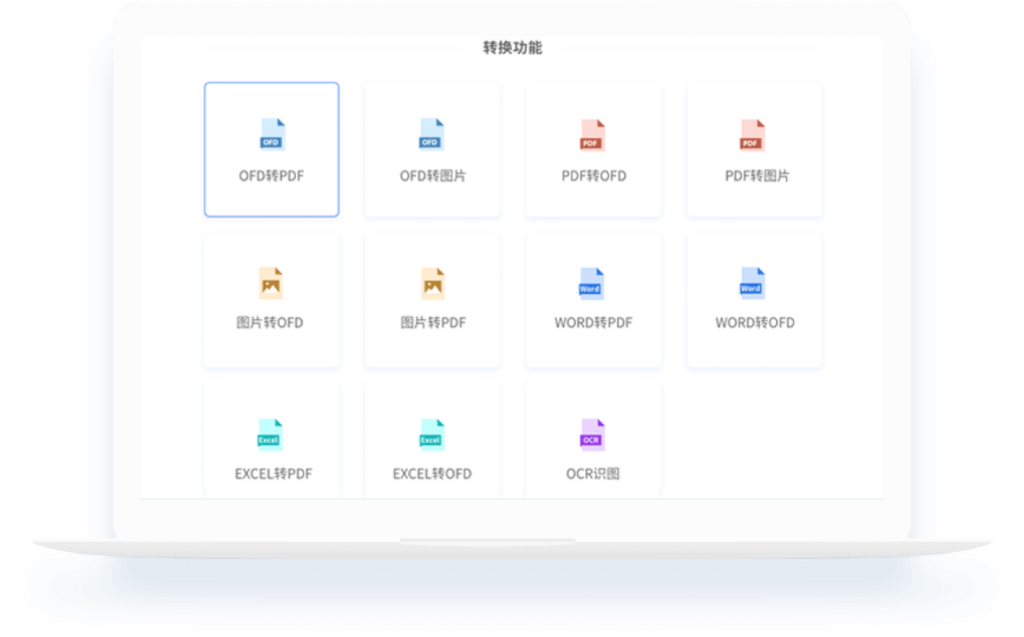Image resolution: width=1024 pixels, height=637 pixels.
Task: Click the OFD file icon above OFD转PDF
Action: [272, 135]
